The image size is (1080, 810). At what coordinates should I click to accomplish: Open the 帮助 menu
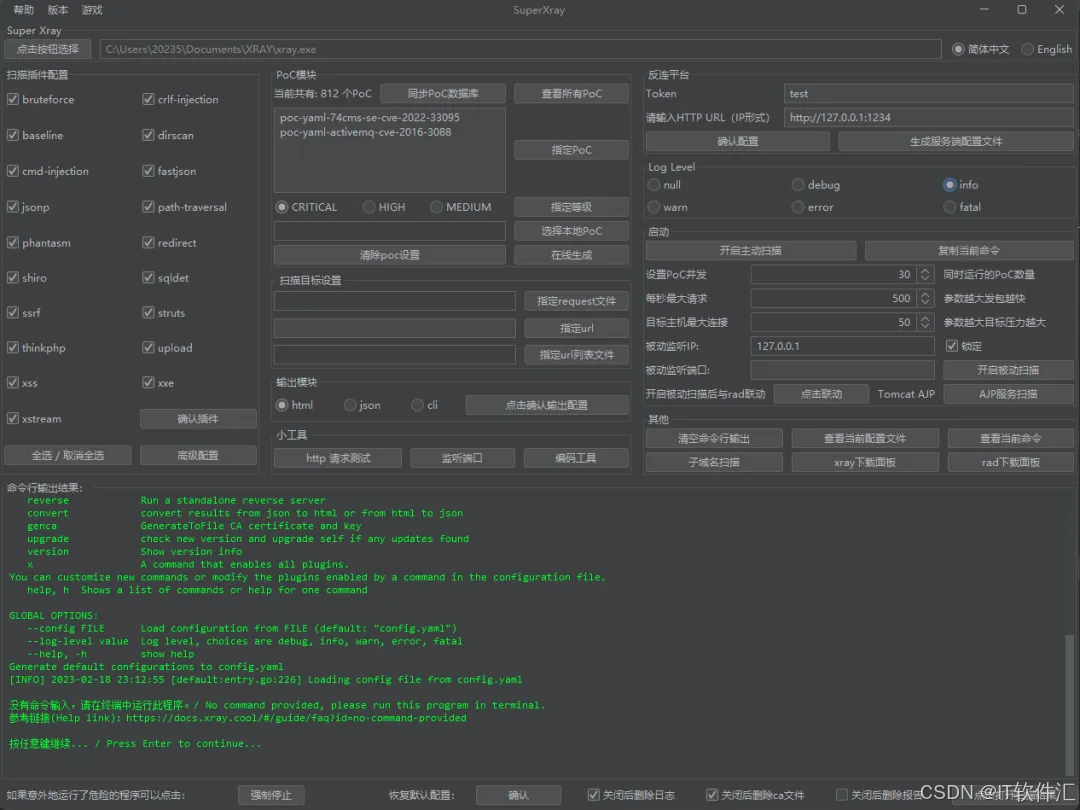coord(23,10)
